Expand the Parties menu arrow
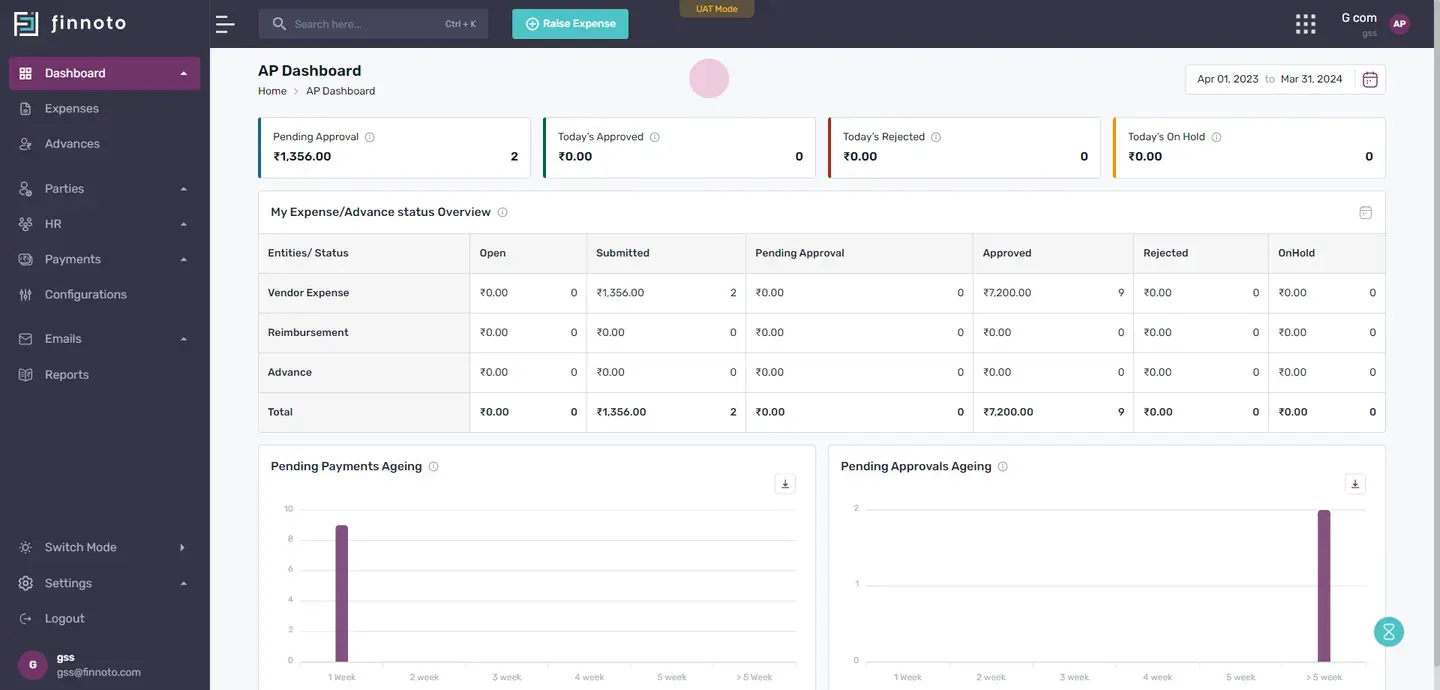 tap(183, 189)
